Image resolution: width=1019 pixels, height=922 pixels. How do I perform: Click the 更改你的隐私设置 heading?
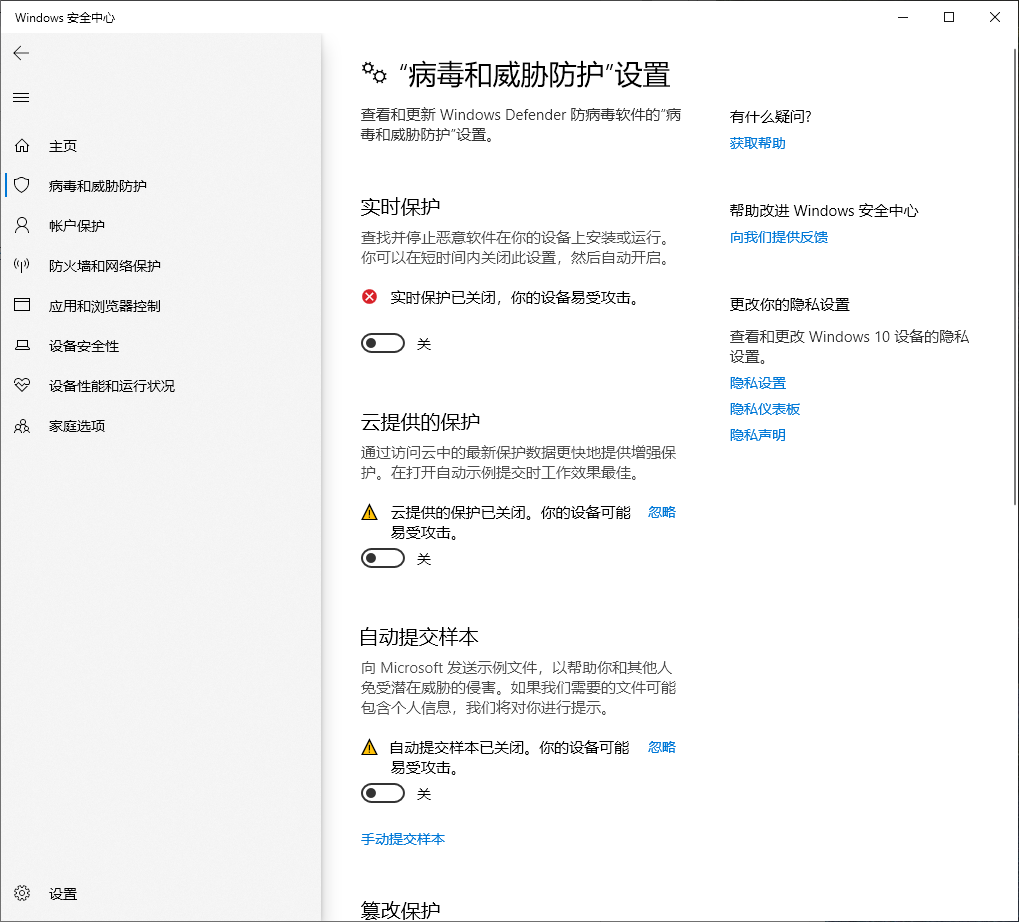click(x=790, y=305)
